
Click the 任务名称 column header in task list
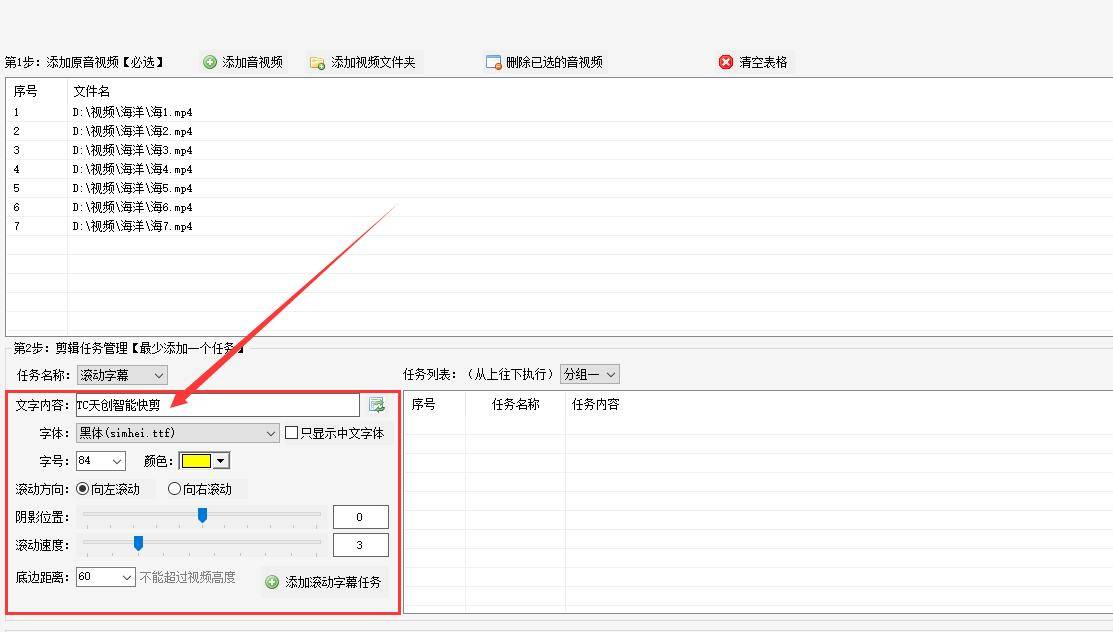pyautogui.click(x=515, y=405)
